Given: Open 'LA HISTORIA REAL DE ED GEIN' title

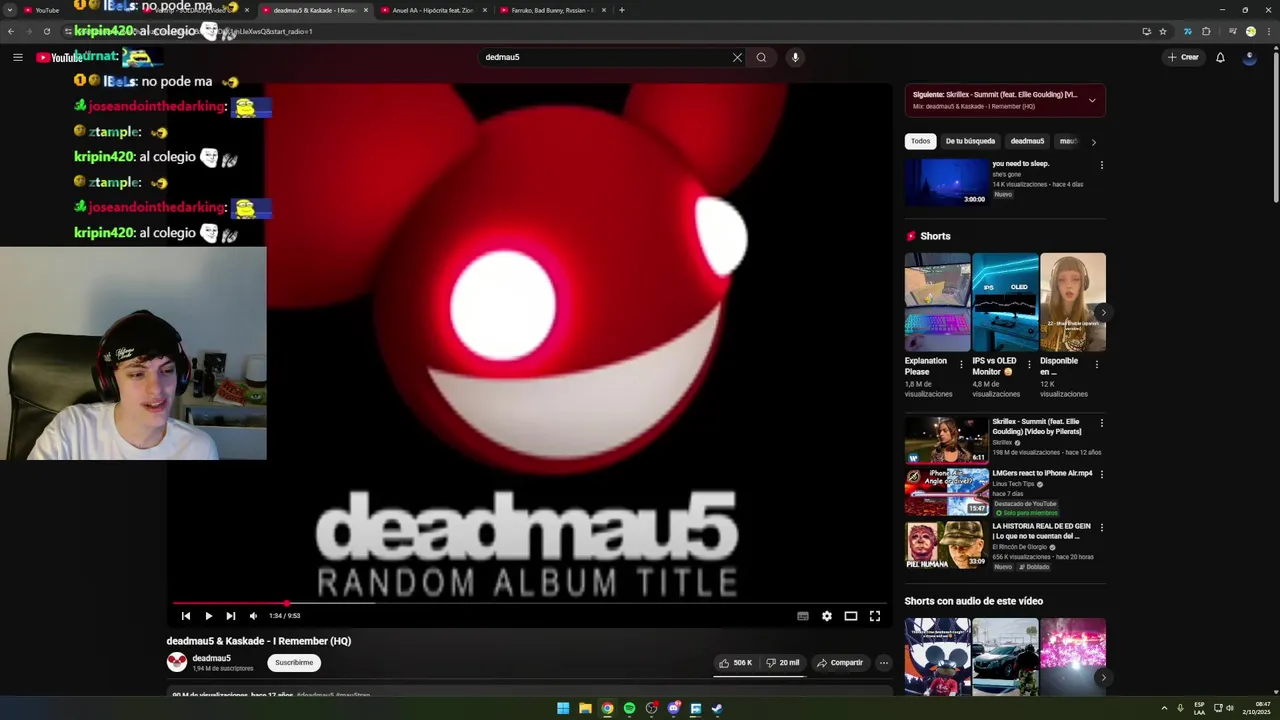Looking at the screenshot, I should [1041, 531].
